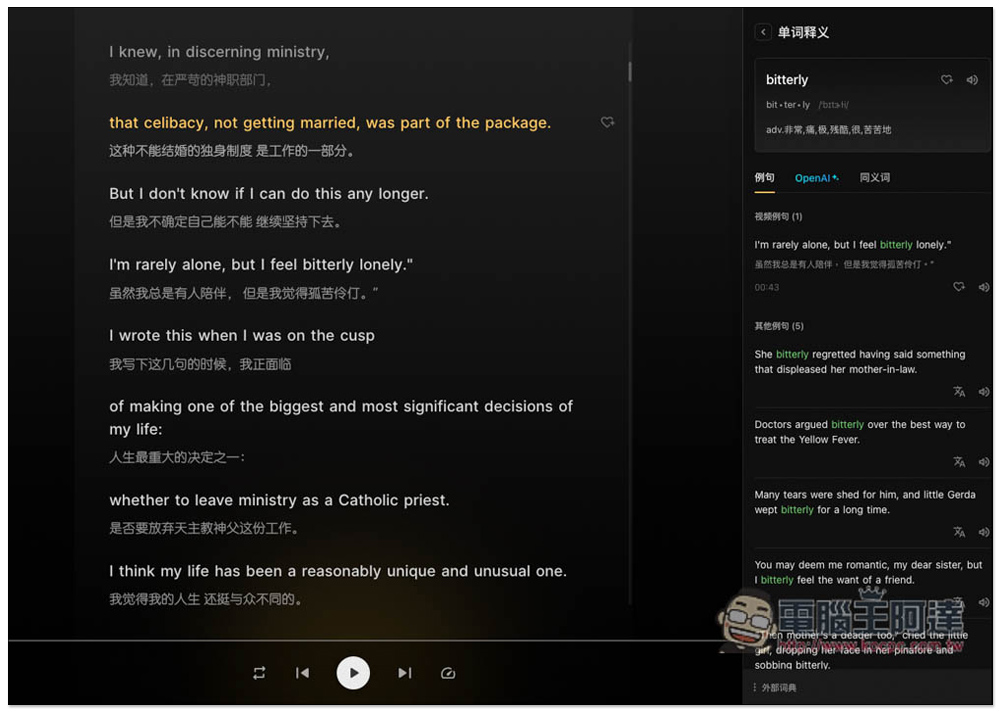Collapse the 单词释义 panel with back chevron

pos(763,32)
